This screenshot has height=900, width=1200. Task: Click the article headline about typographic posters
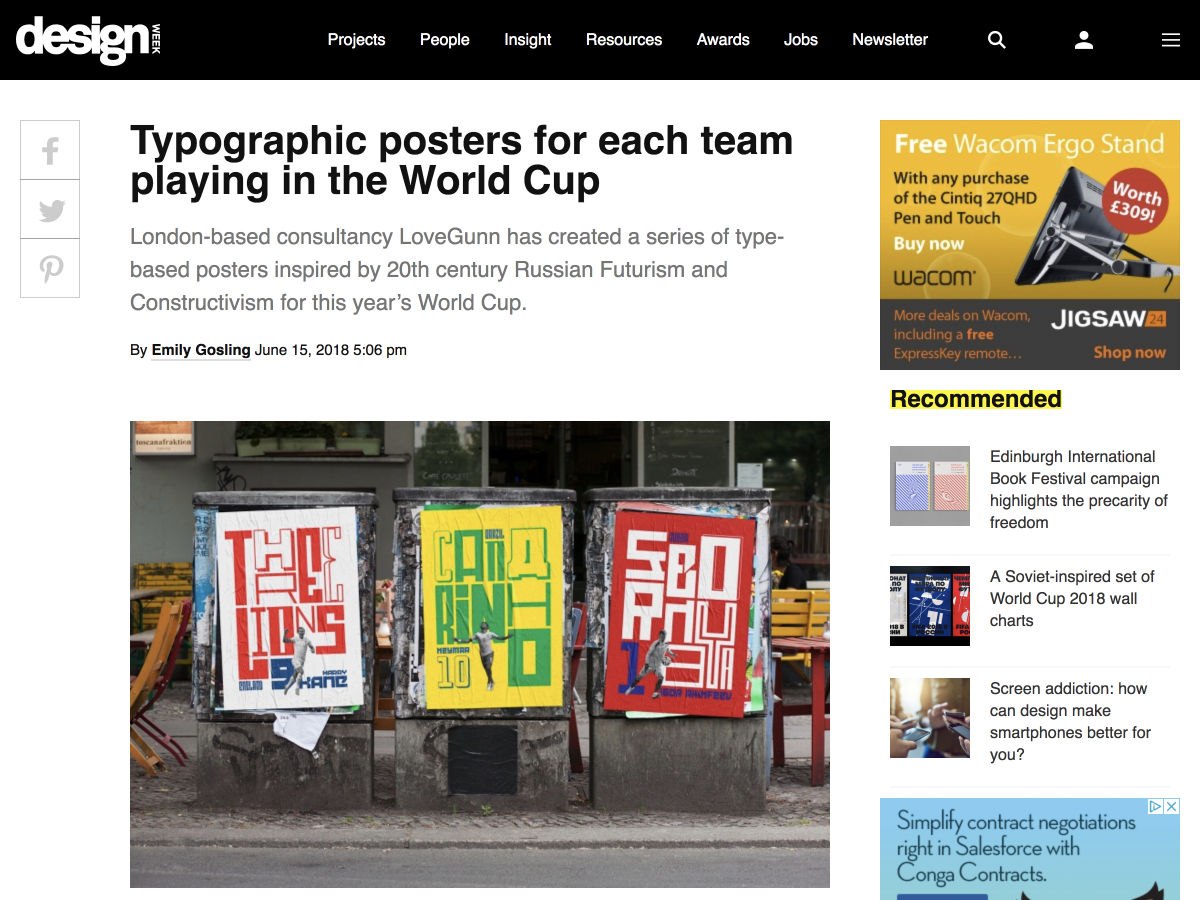click(x=461, y=160)
